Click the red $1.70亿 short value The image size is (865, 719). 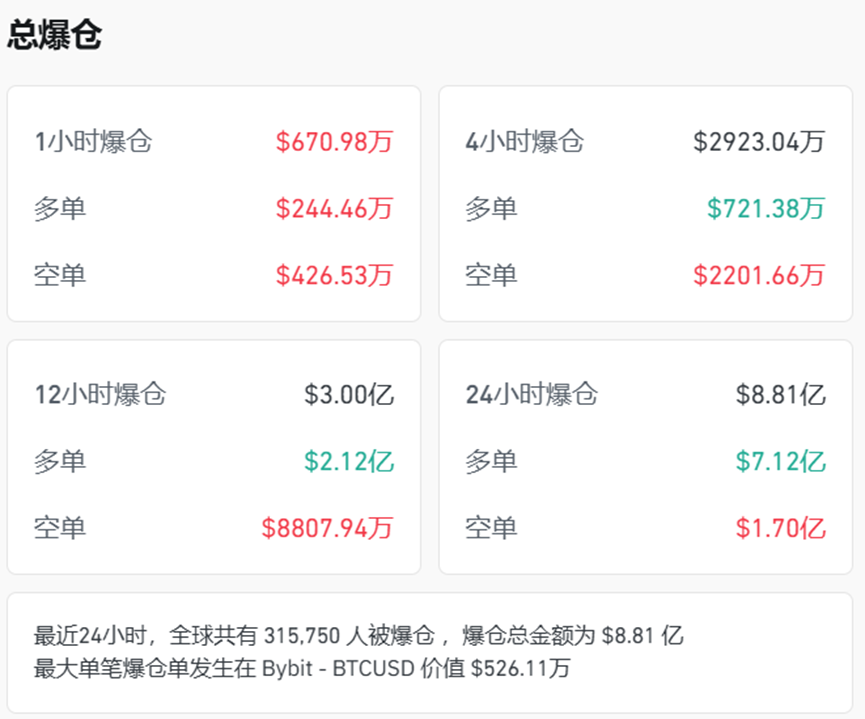pyautogui.click(x=781, y=528)
